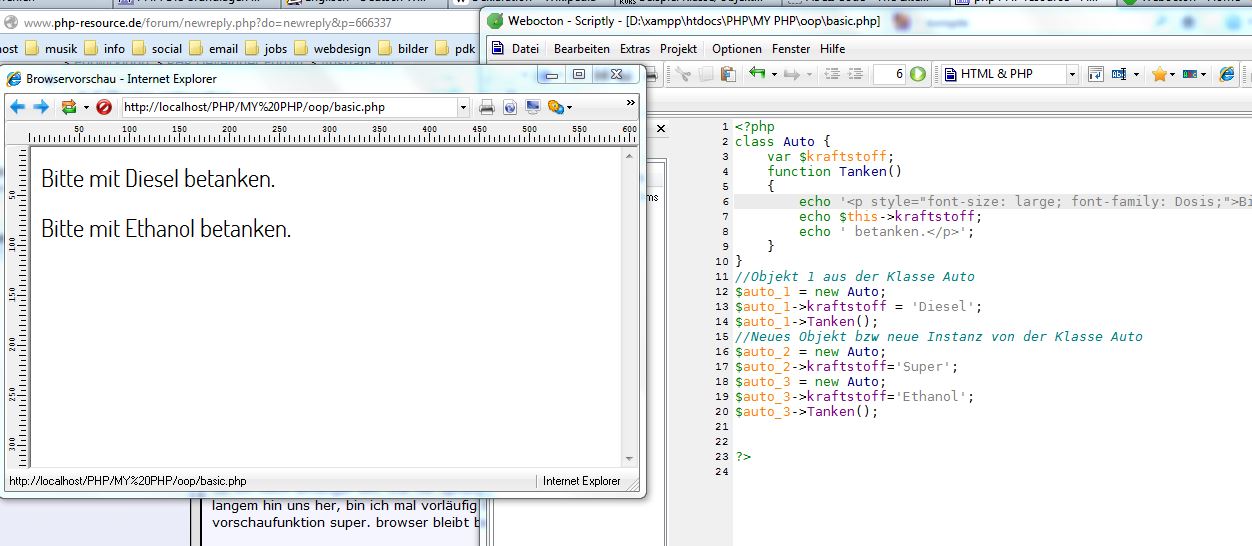Open the Optionen menu
Viewport: 1252px width, 546px height.
point(738,48)
